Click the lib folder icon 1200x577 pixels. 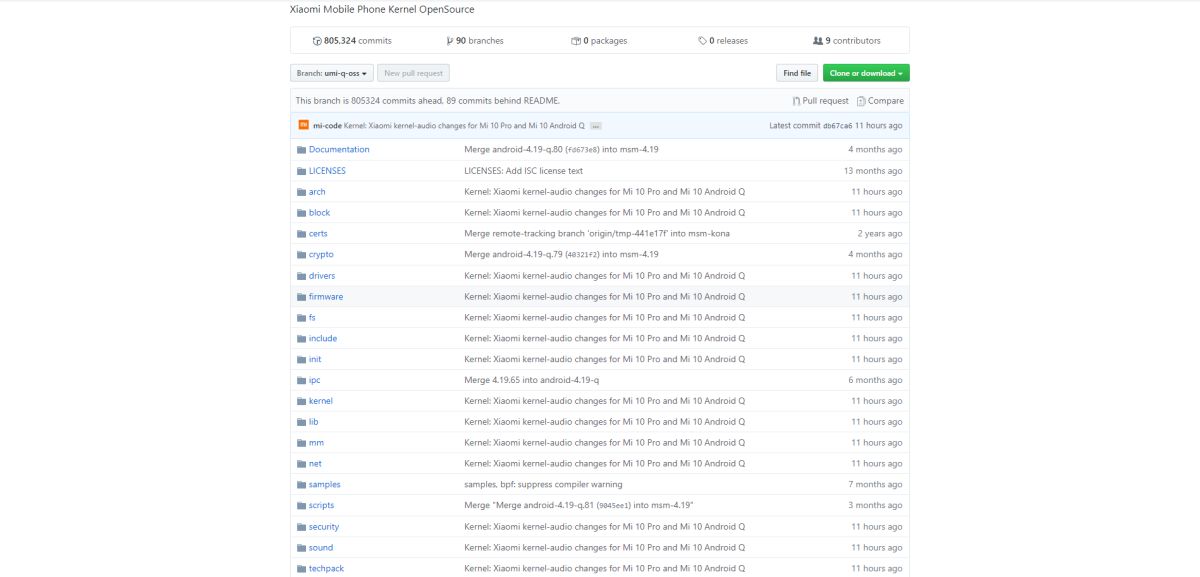(x=300, y=423)
